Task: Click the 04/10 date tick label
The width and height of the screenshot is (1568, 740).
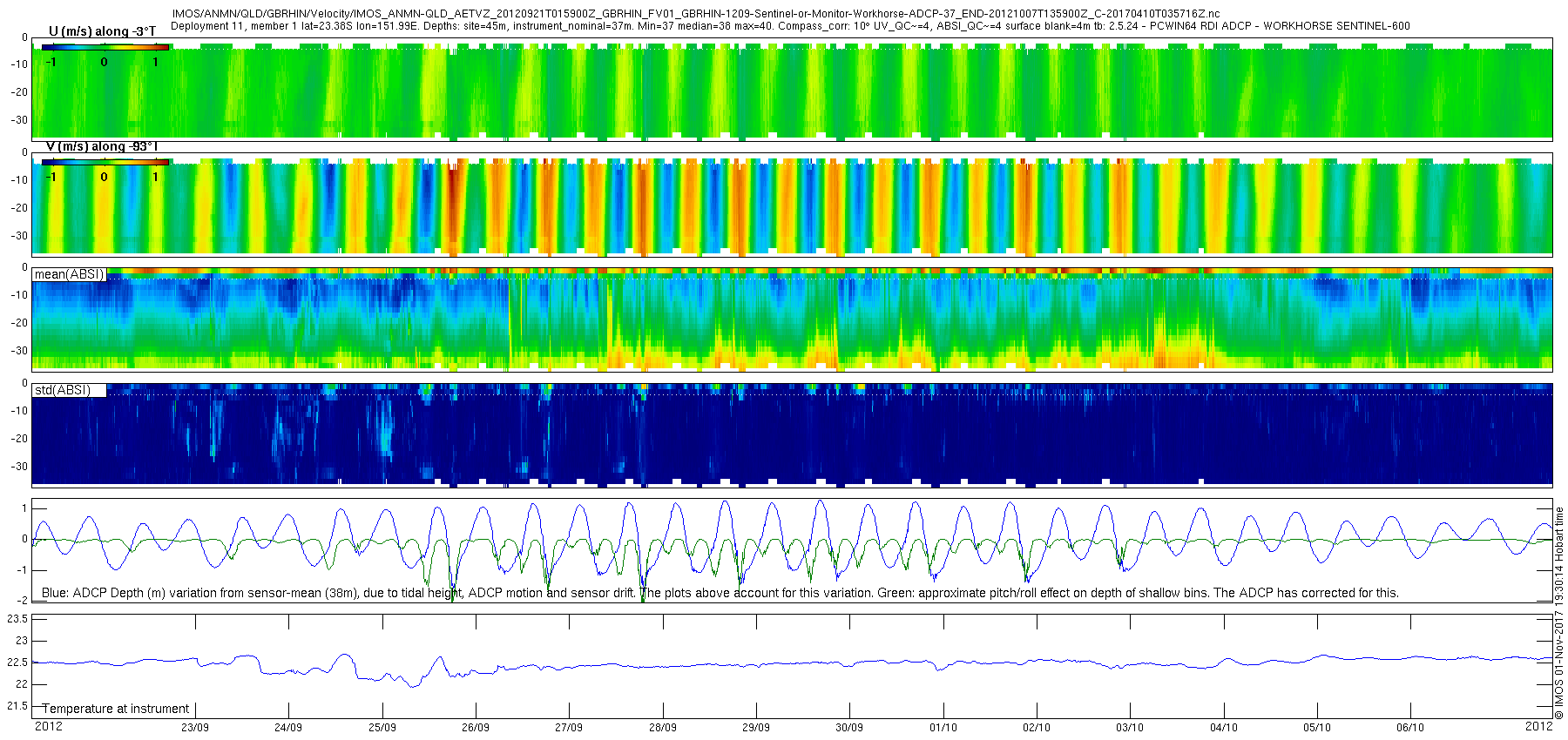Action: pos(1224,728)
